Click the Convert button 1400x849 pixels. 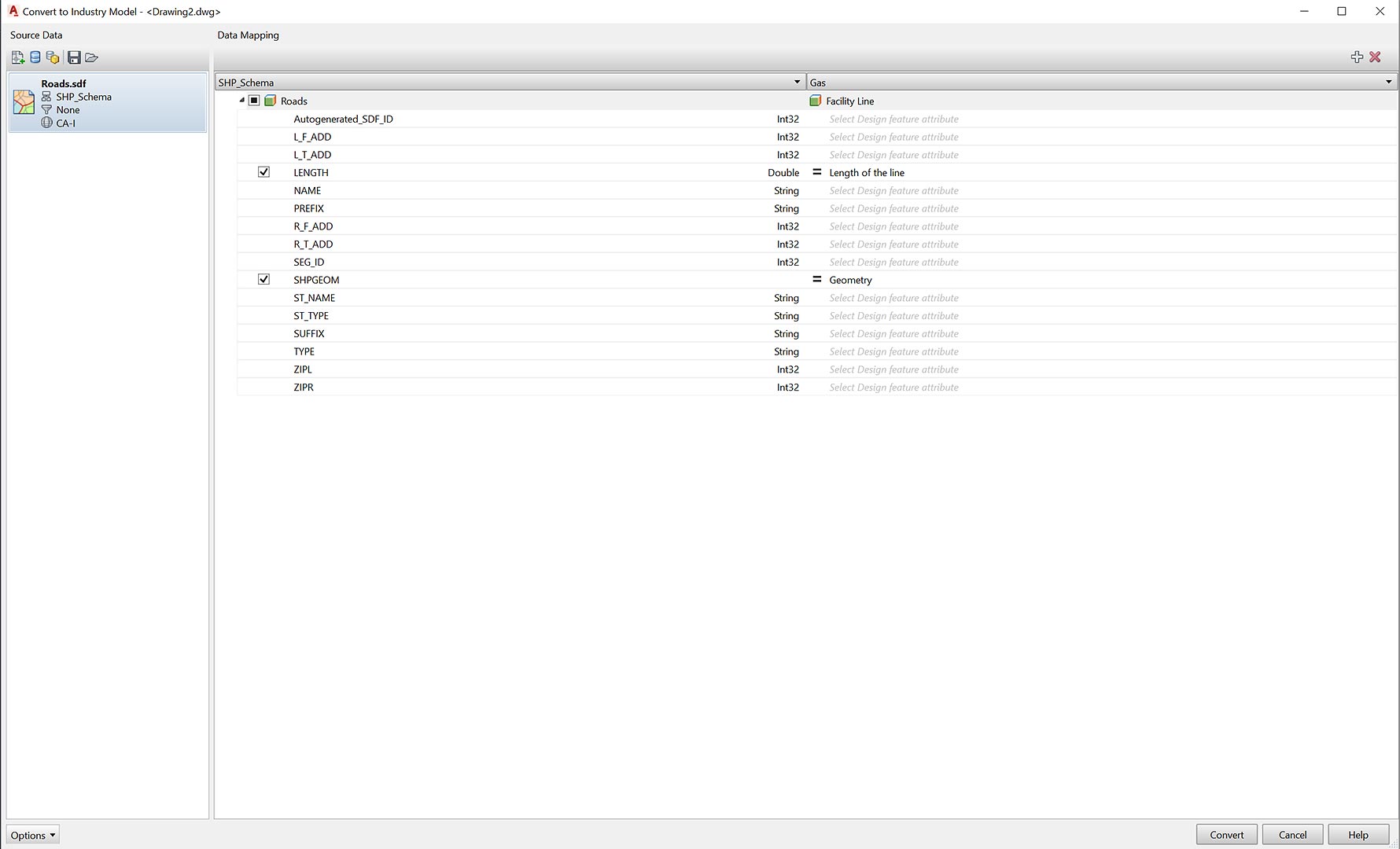pyautogui.click(x=1226, y=835)
